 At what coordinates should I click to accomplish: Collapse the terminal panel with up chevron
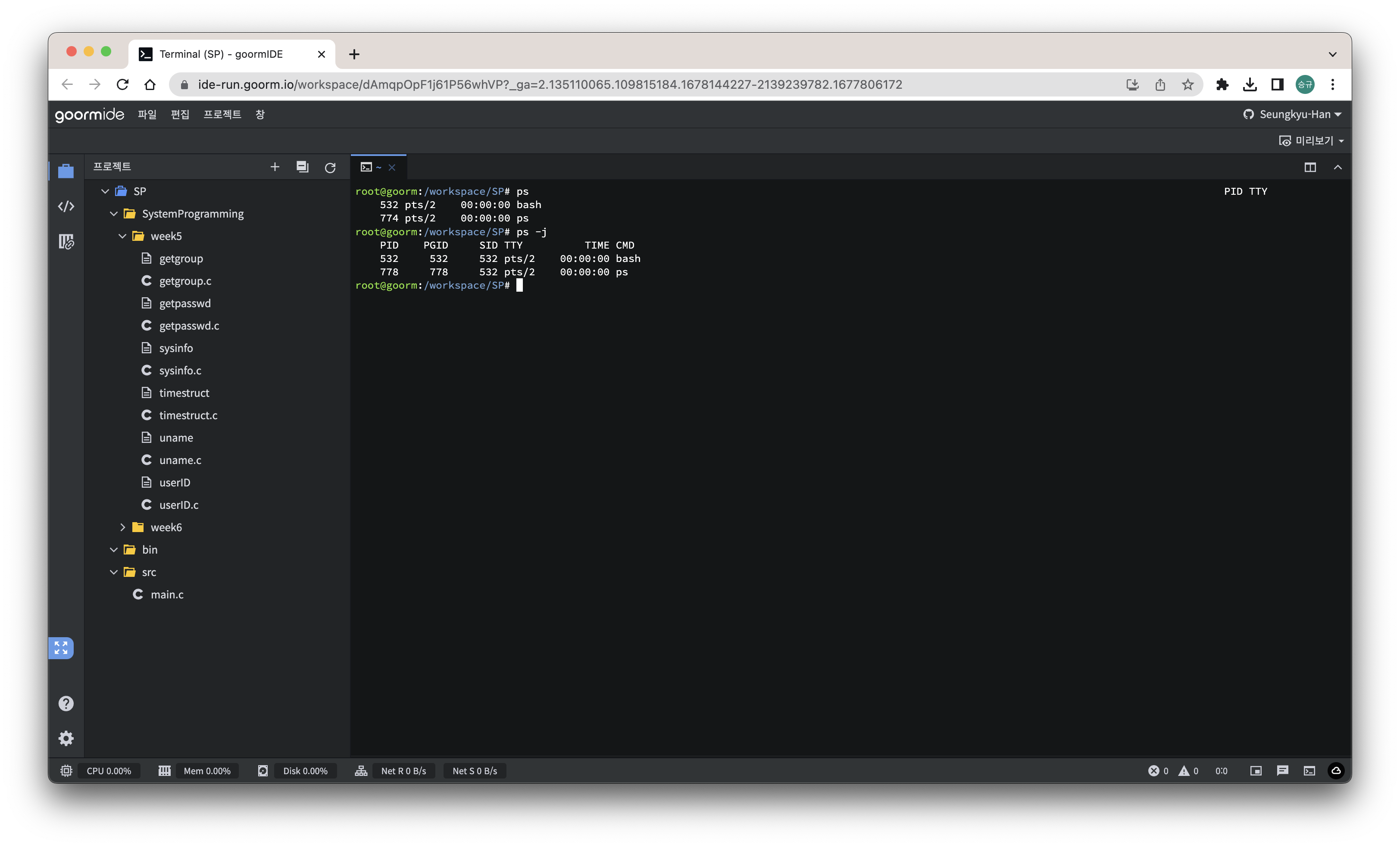1337,167
